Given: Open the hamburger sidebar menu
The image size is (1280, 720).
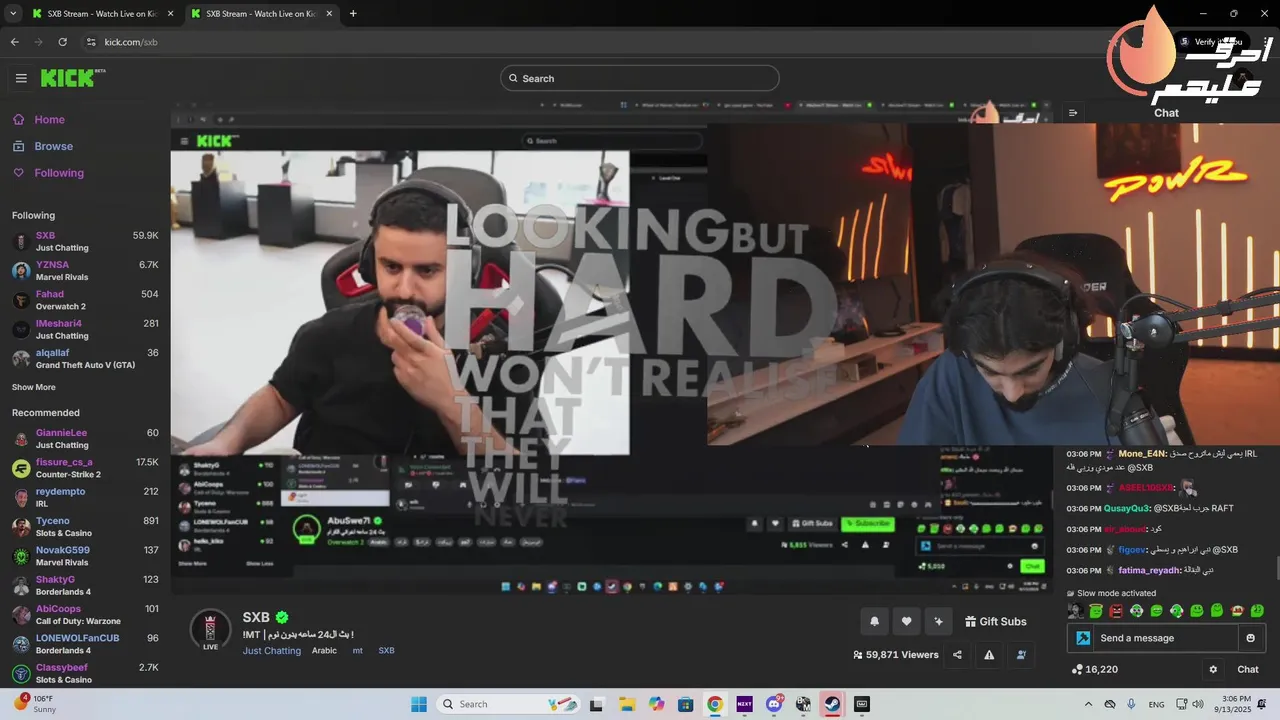Looking at the screenshot, I should [x=21, y=78].
